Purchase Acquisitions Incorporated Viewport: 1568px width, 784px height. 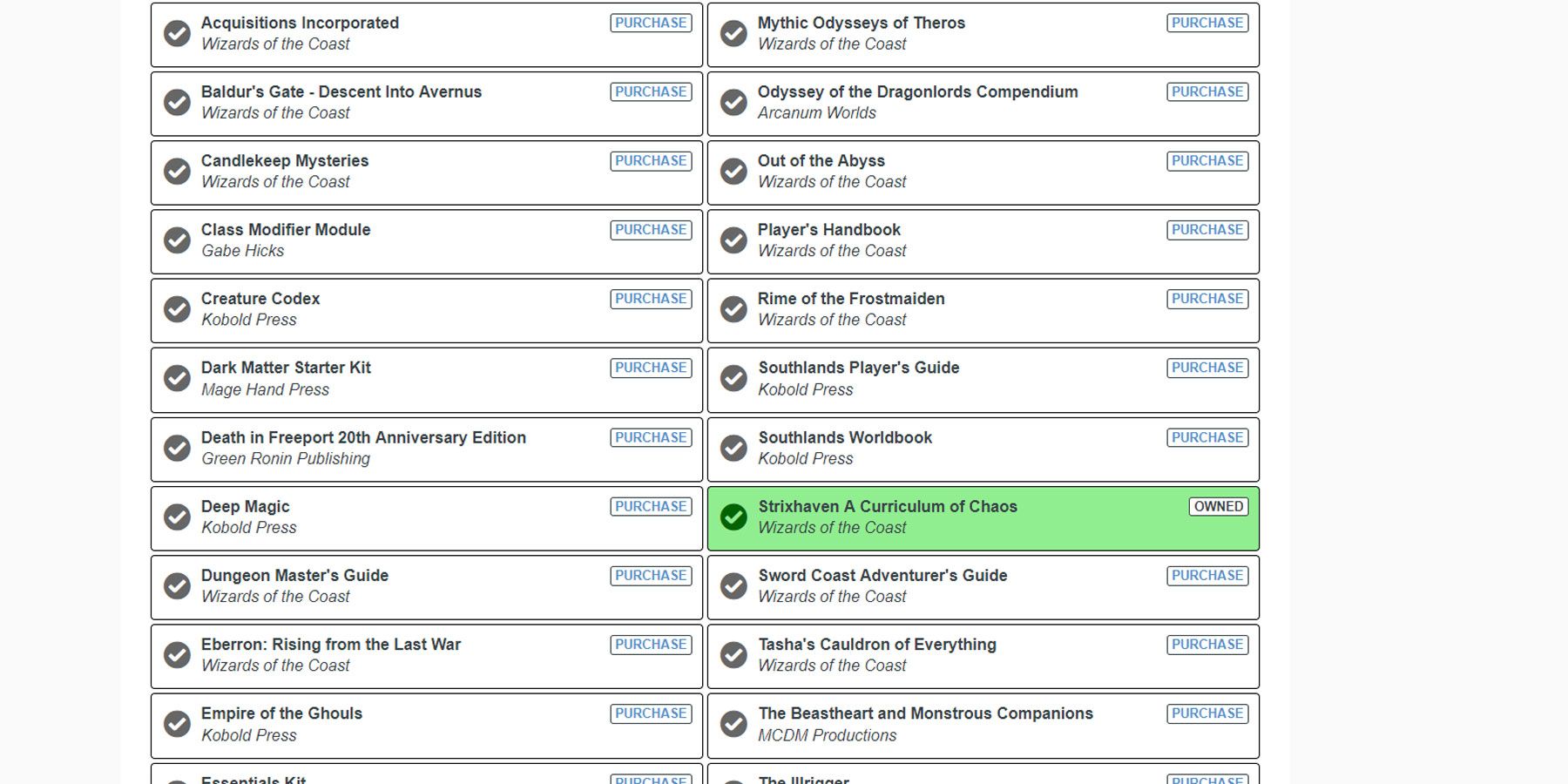point(651,23)
